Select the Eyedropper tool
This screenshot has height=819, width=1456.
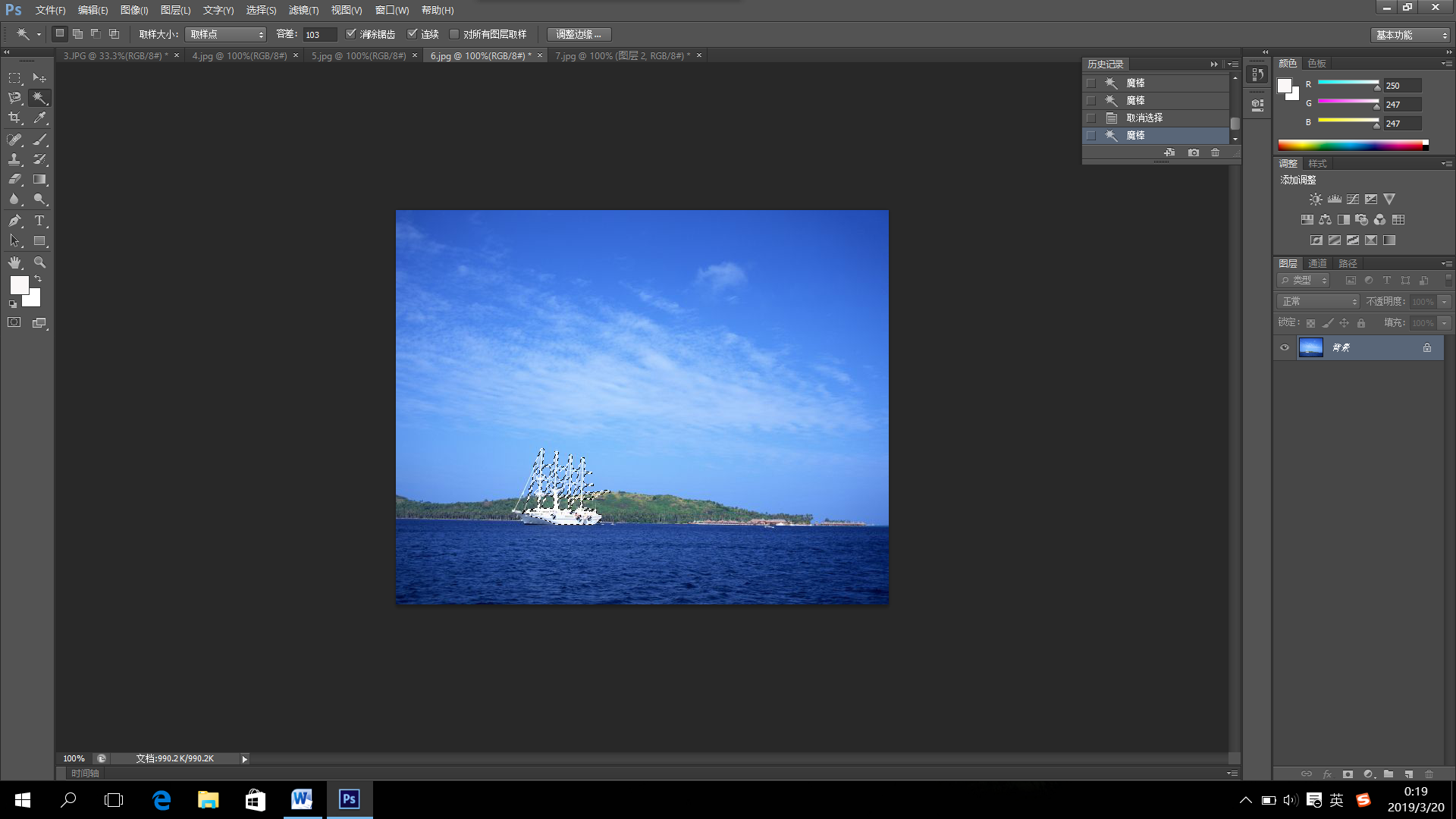[x=39, y=118]
